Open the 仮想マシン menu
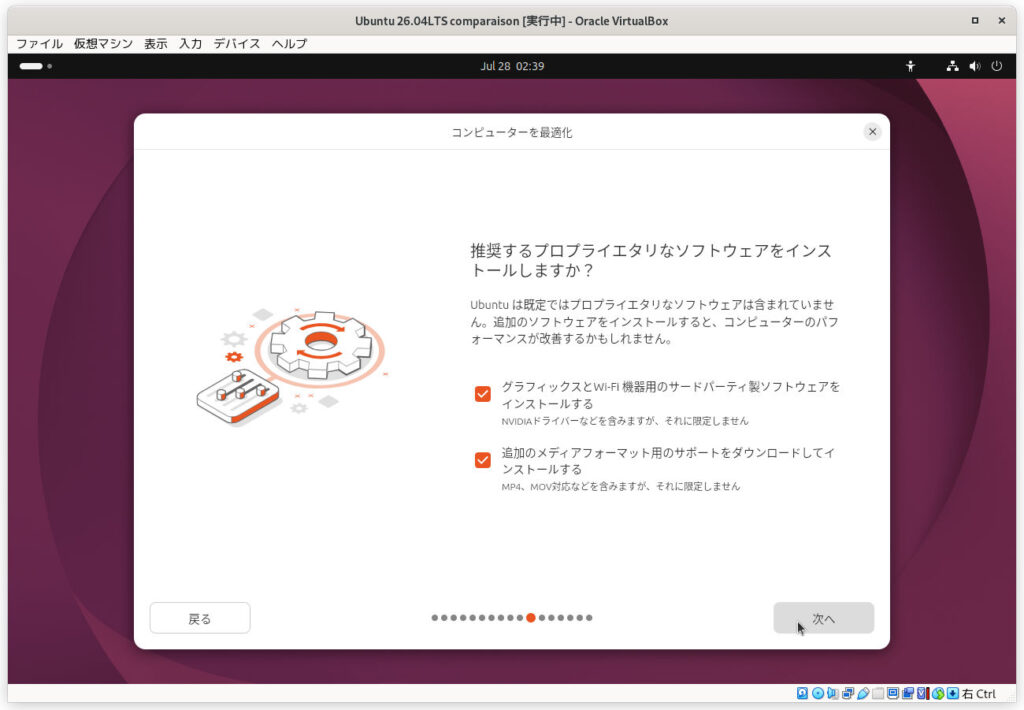1024x710 pixels. tap(103, 44)
